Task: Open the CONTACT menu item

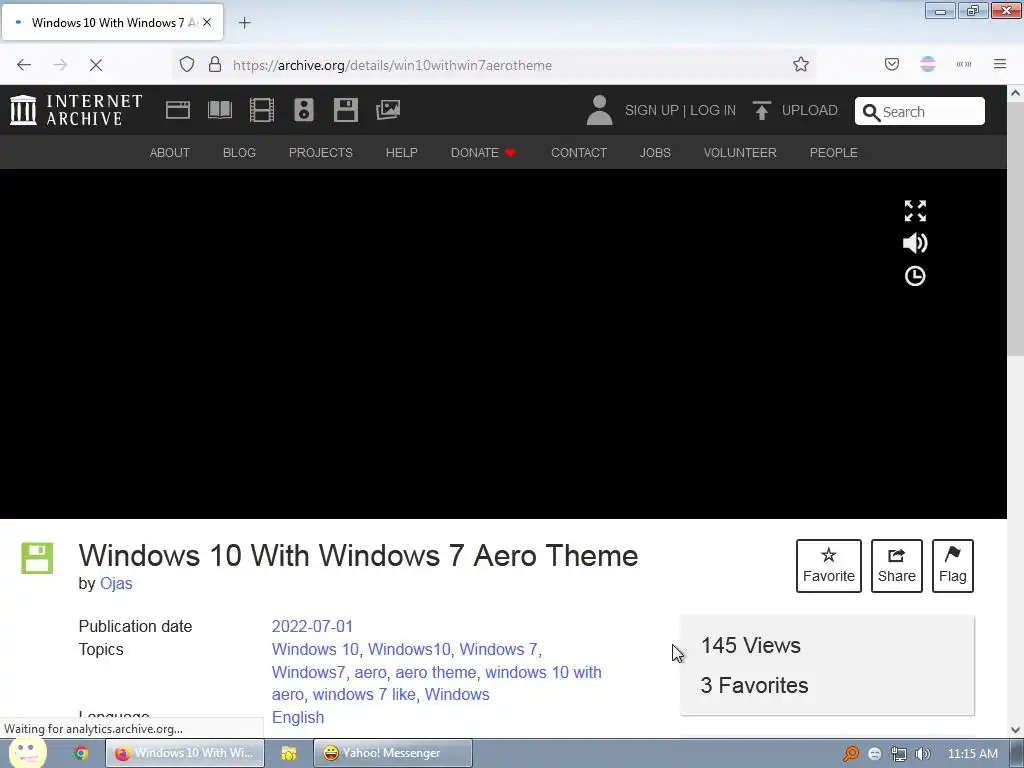Action: click(x=579, y=153)
